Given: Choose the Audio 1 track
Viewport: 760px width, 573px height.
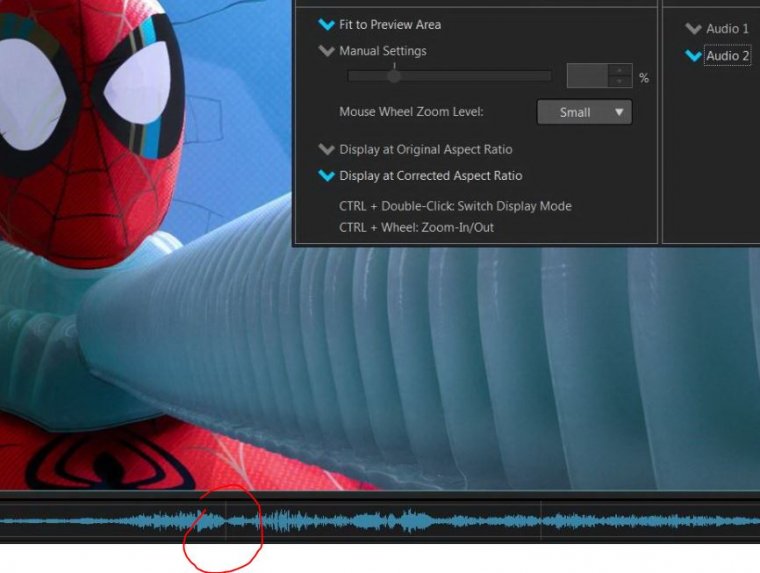Looking at the screenshot, I should tap(717, 29).
